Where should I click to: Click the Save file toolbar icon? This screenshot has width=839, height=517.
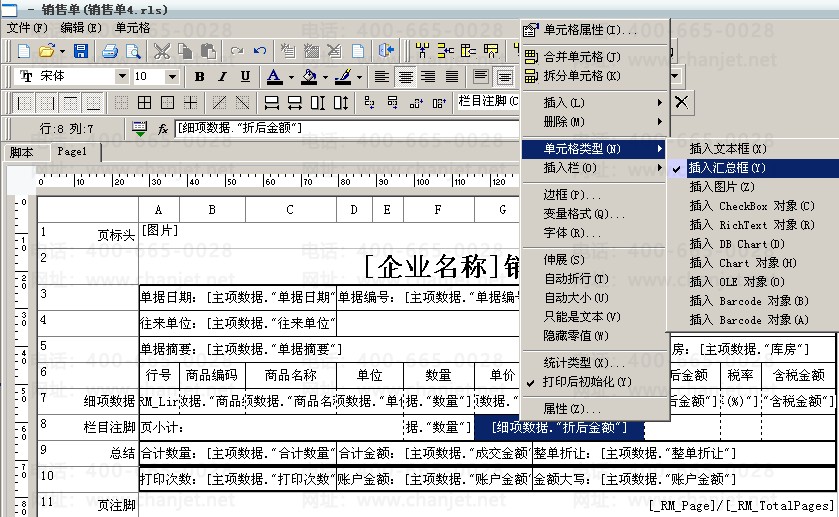click(x=81, y=50)
